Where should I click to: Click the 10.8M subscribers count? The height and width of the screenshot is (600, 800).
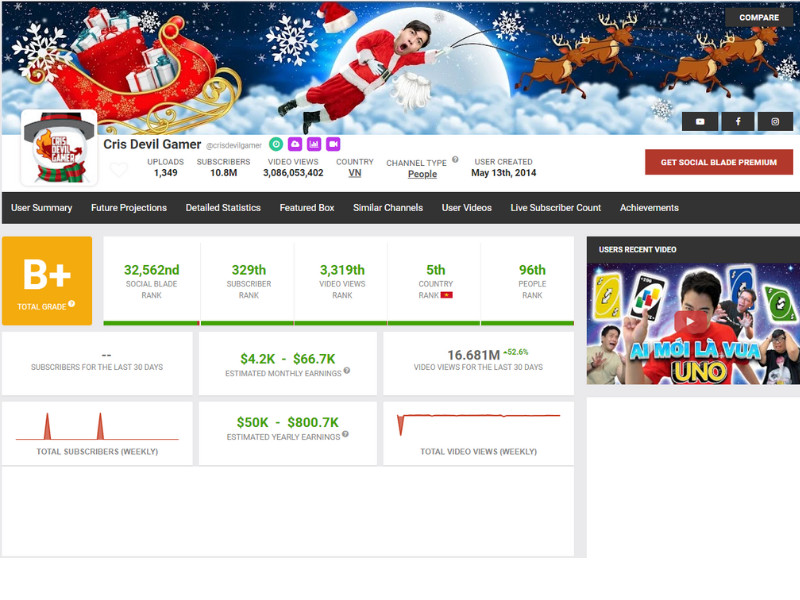click(223, 173)
